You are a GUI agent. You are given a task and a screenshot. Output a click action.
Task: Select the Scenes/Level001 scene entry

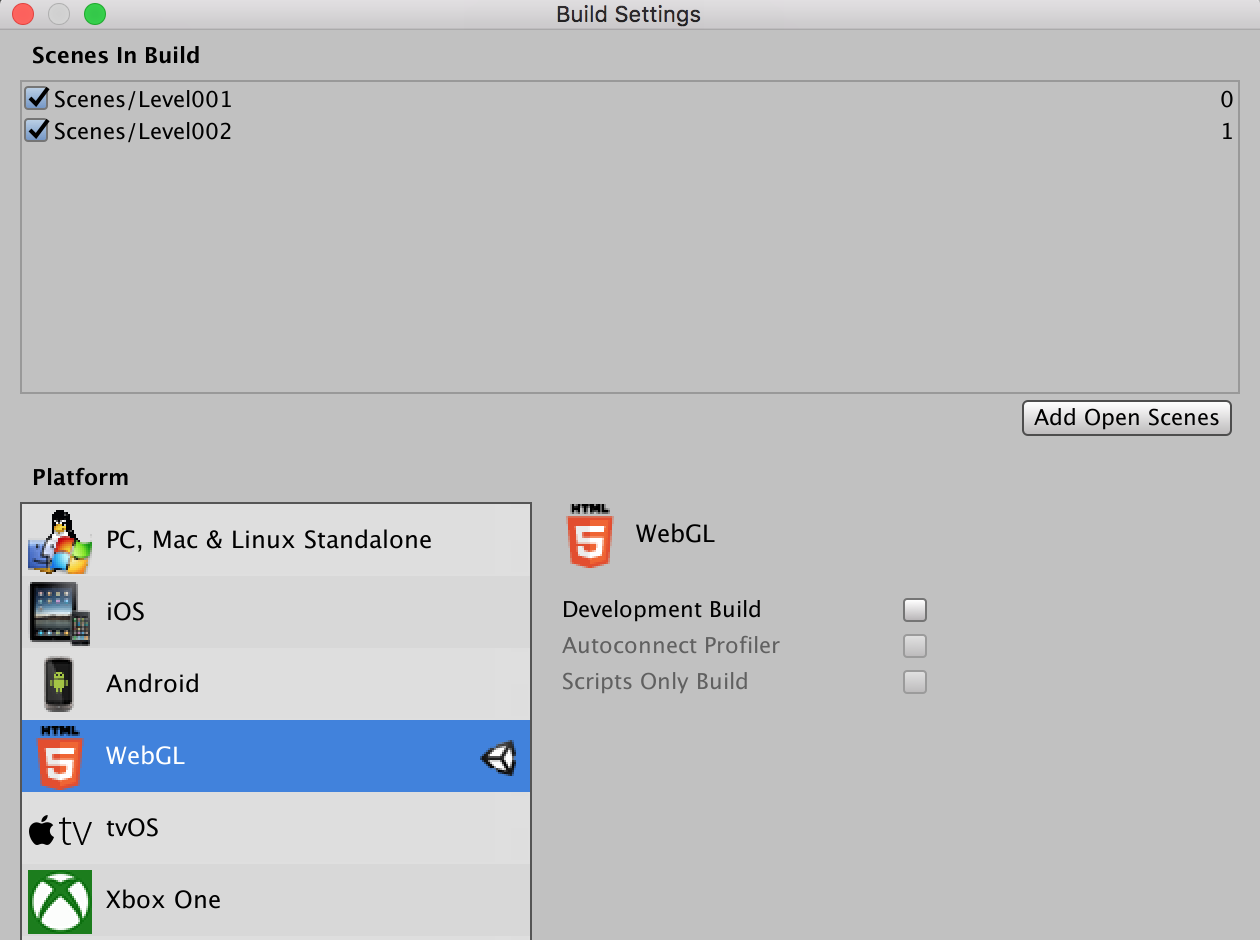(x=628, y=99)
